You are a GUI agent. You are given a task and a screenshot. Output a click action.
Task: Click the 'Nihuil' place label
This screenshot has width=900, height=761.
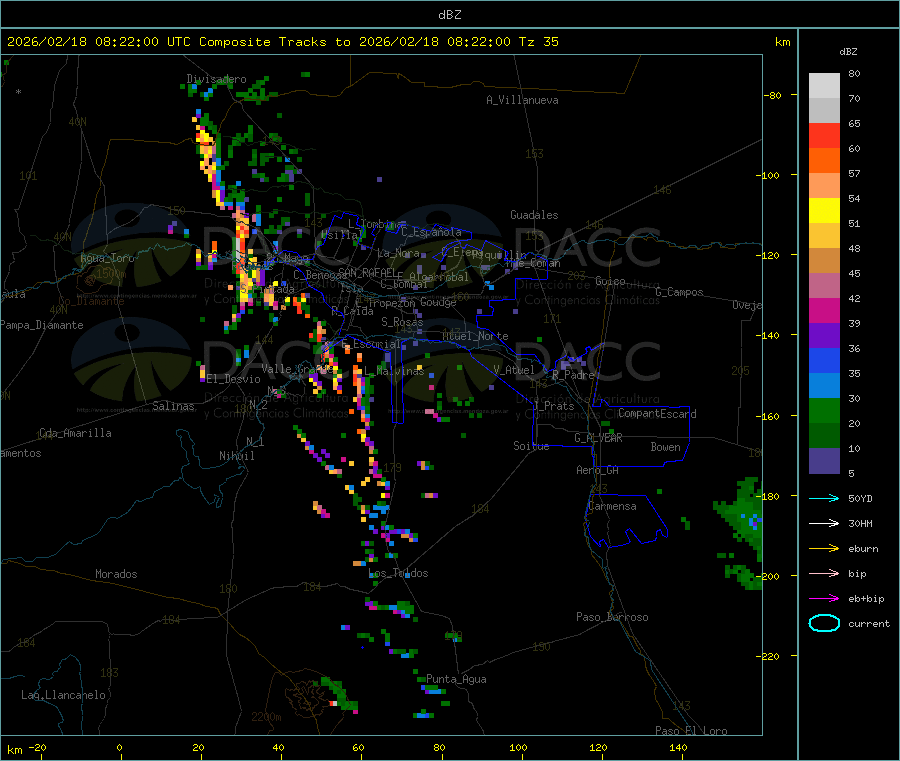[x=237, y=456]
